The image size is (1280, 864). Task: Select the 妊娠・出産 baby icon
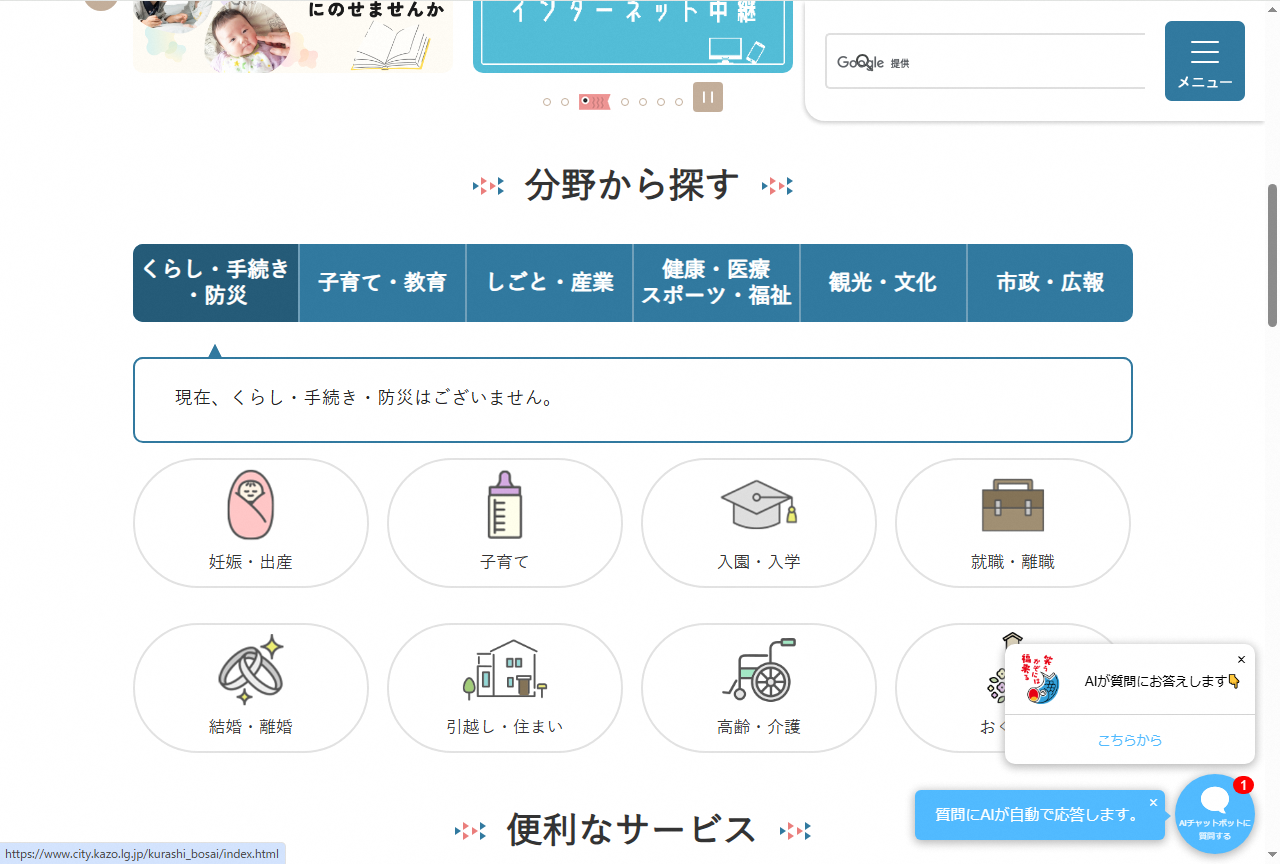click(250, 505)
